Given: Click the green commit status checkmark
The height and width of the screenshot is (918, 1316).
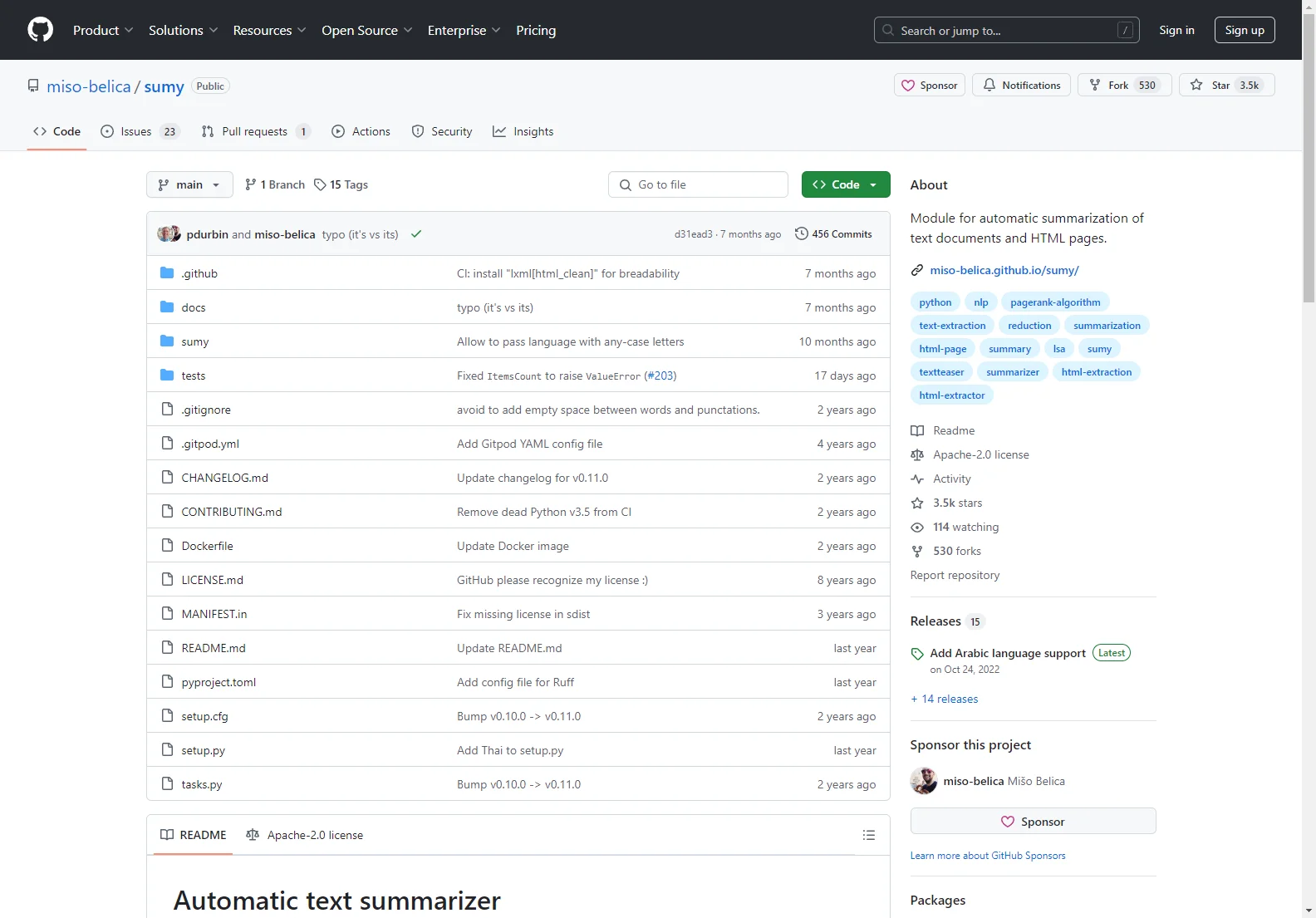Looking at the screenshot, I should [416, 234].
